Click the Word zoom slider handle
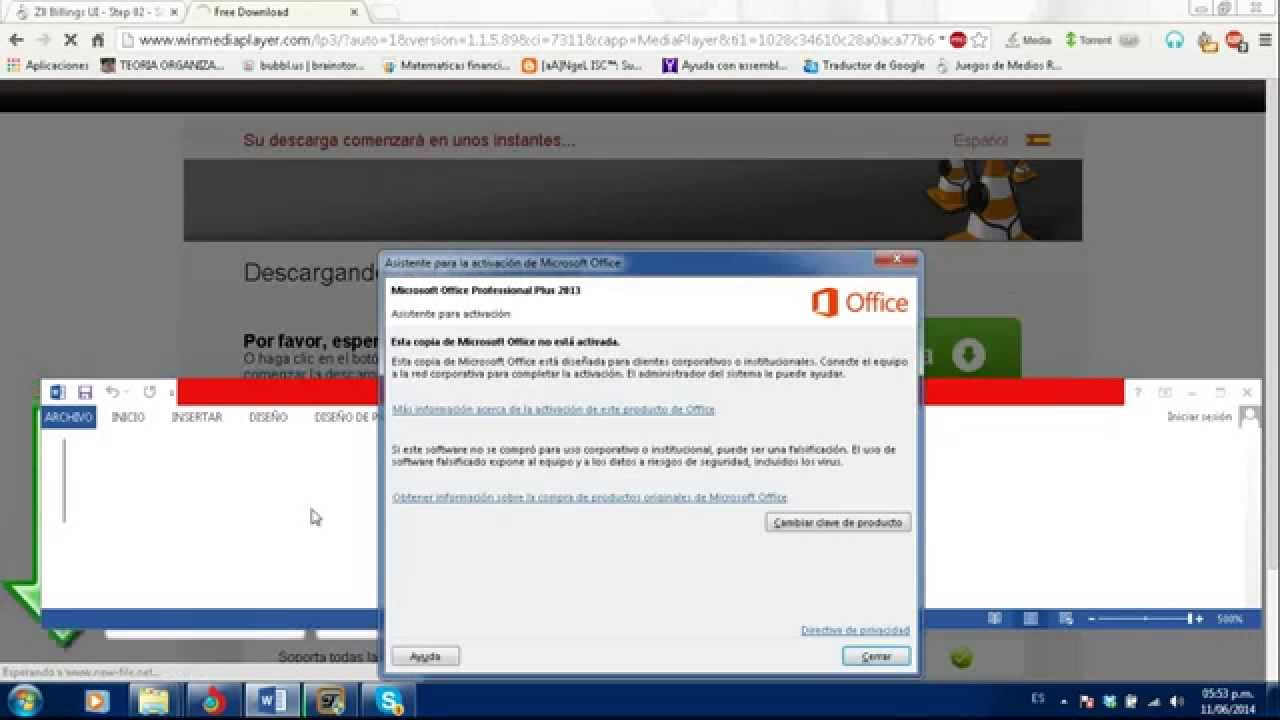 1190,619
